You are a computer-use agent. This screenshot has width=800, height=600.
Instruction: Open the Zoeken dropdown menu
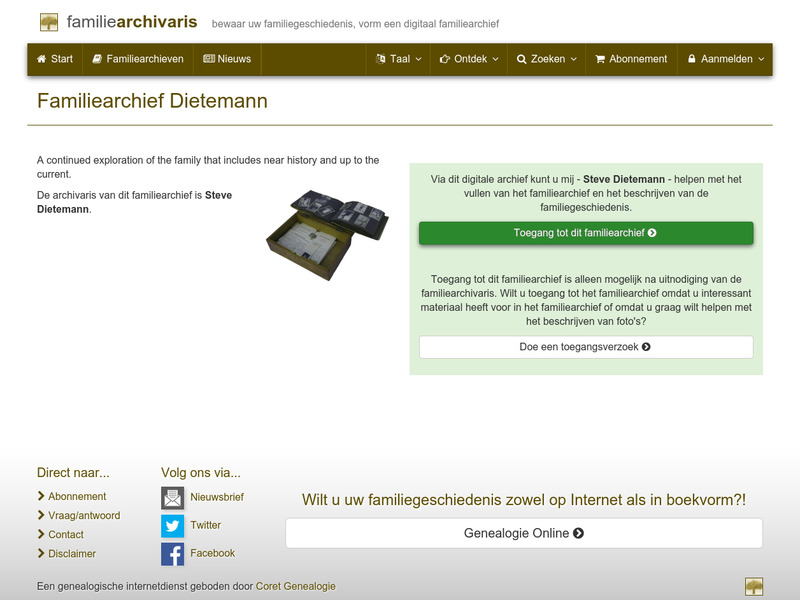546,59
